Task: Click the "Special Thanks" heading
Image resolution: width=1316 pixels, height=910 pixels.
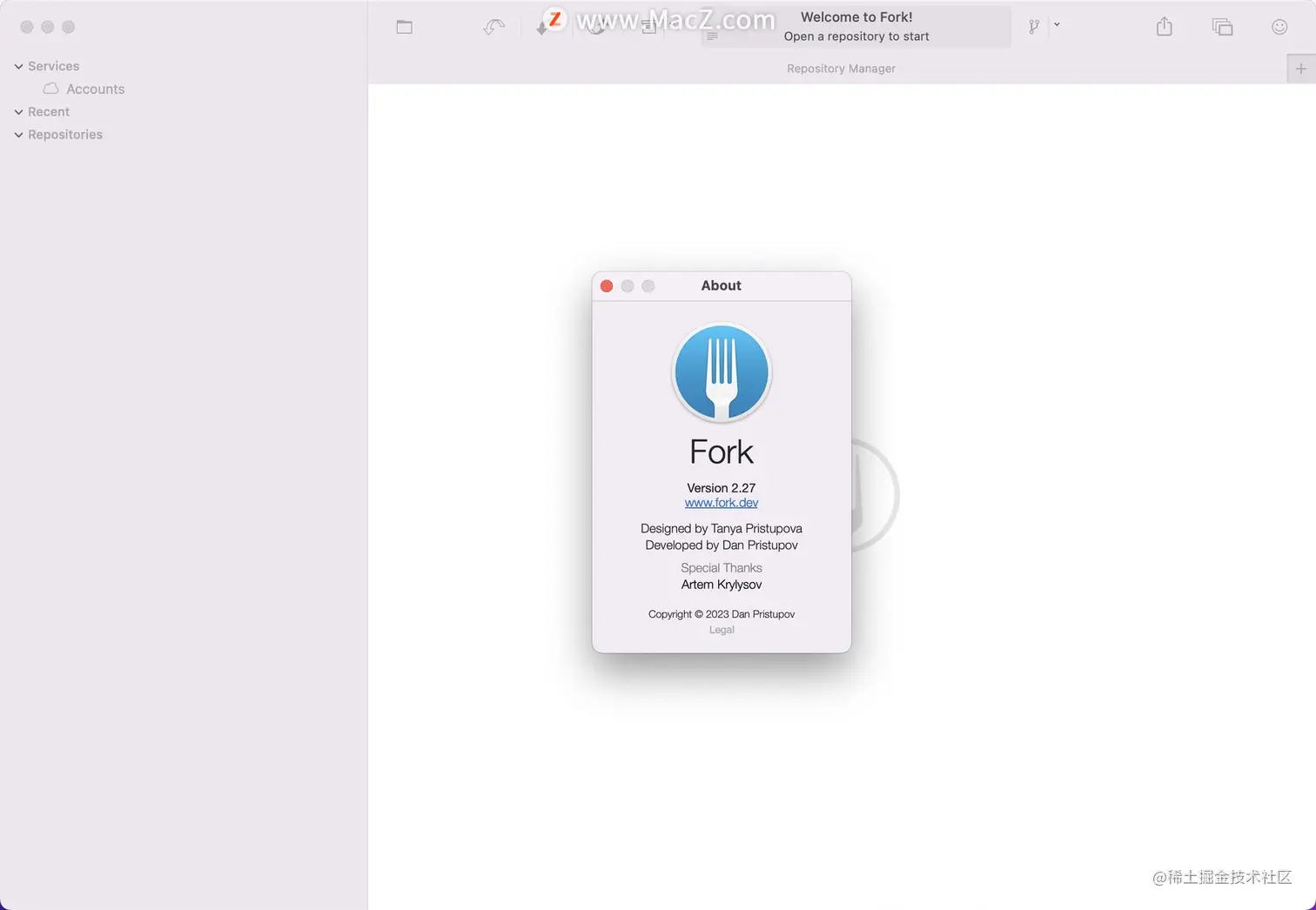Action: (722, 568)
